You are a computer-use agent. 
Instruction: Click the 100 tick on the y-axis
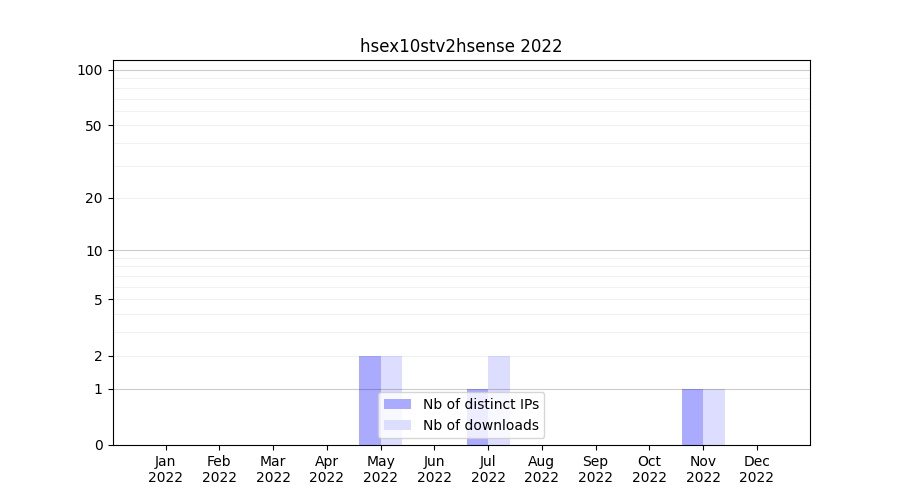pos(90,70)
